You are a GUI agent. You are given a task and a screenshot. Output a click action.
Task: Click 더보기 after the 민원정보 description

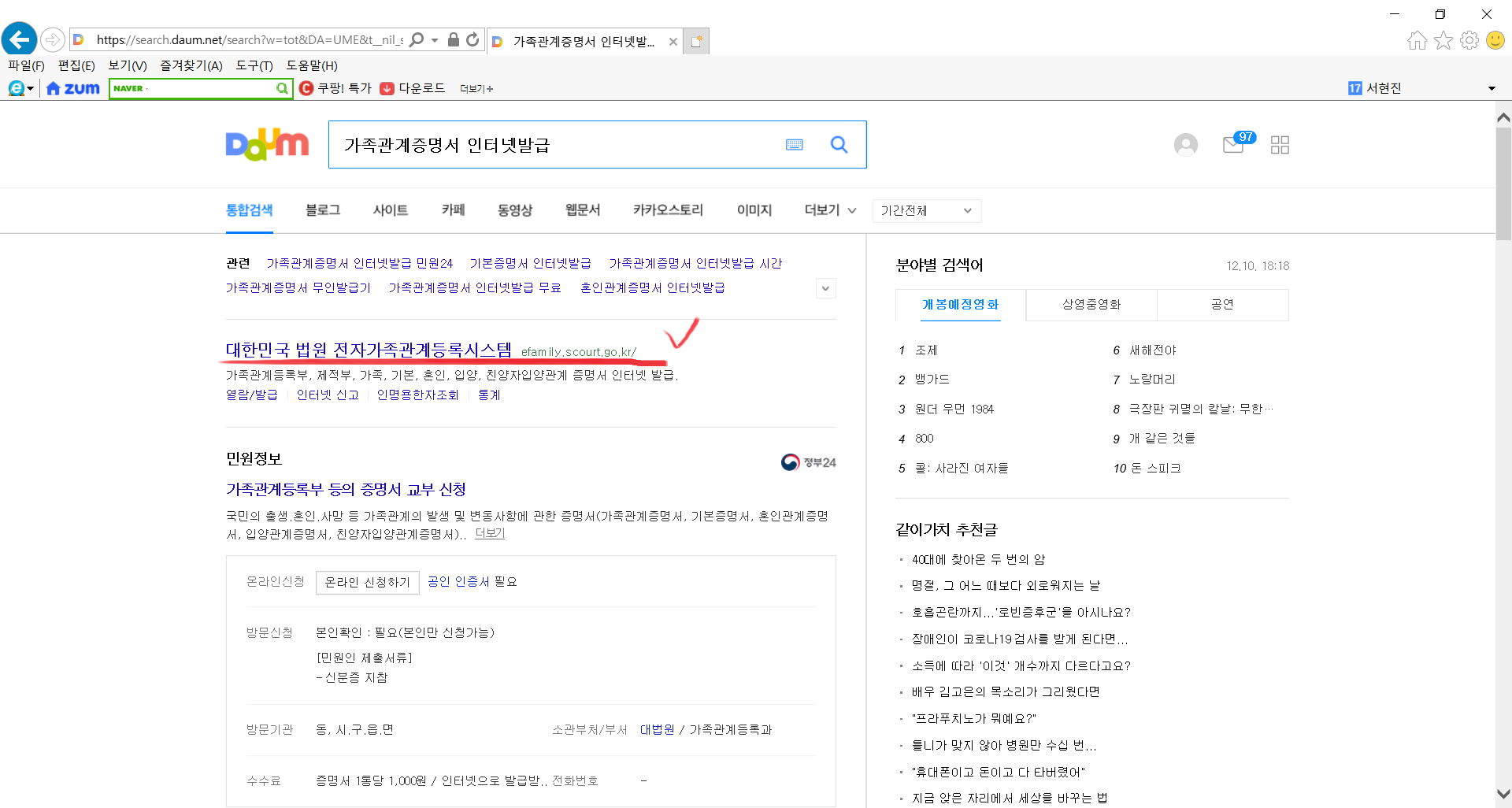tap(490, 533)
